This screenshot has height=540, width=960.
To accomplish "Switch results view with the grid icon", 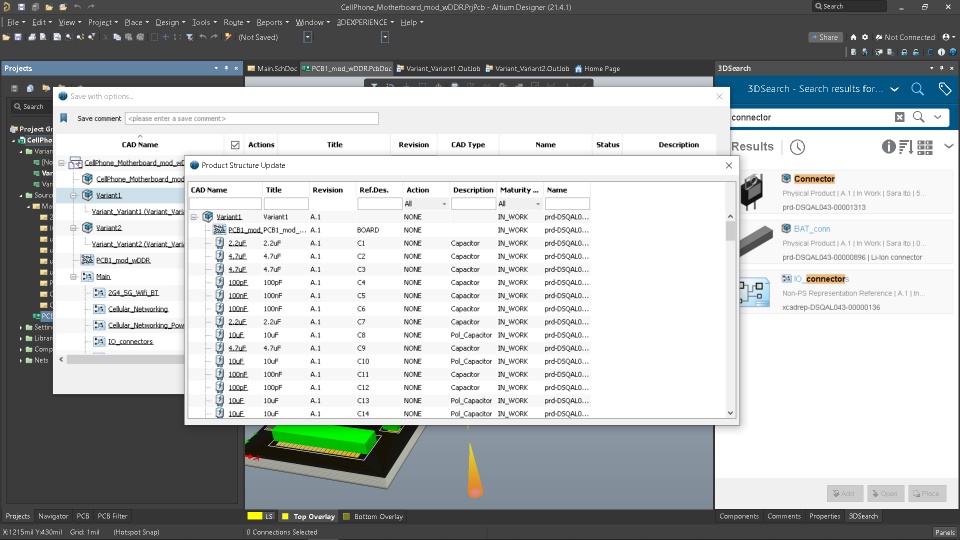I will pos(925,147).
